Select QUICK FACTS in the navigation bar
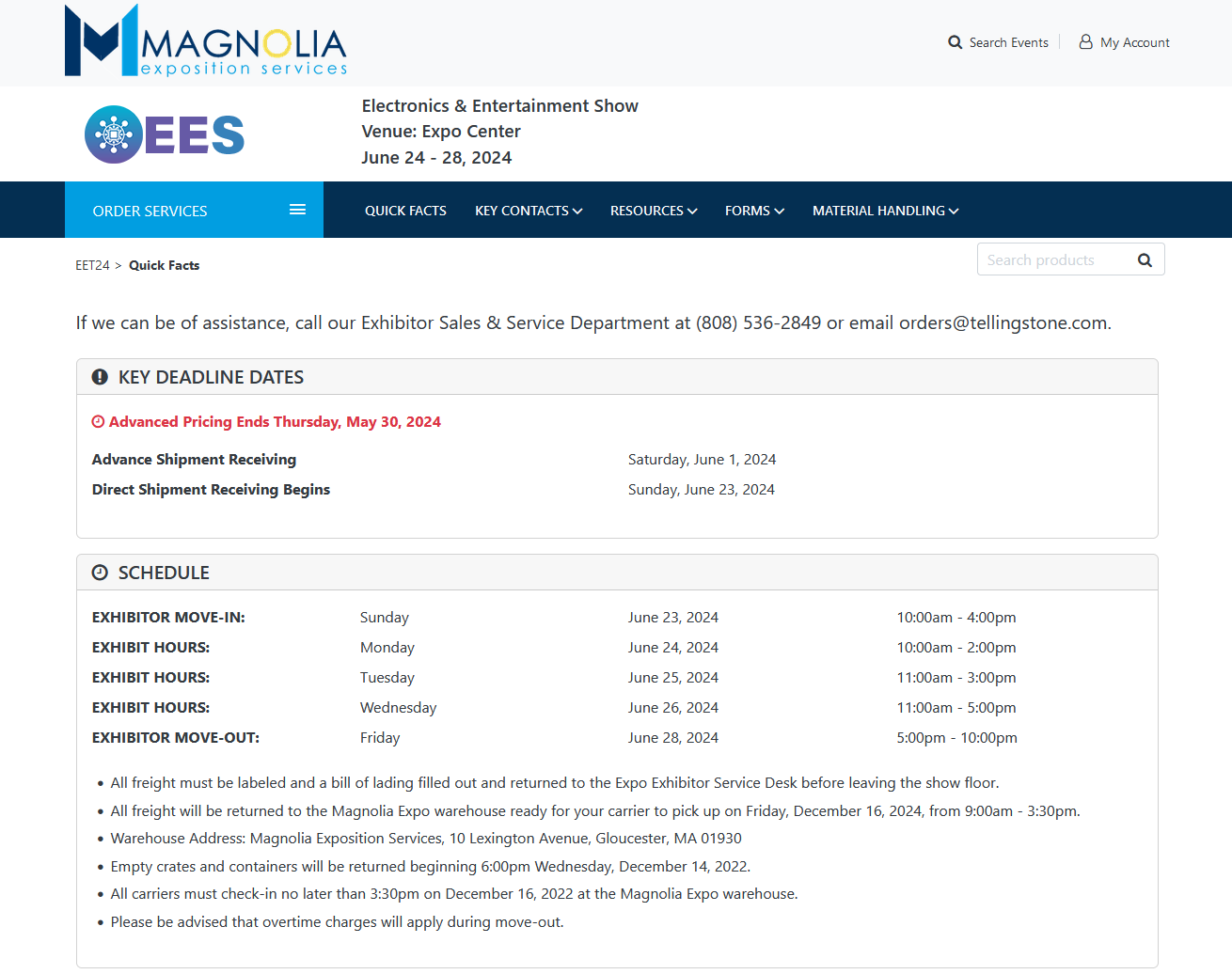 click(x=405, y=210)
